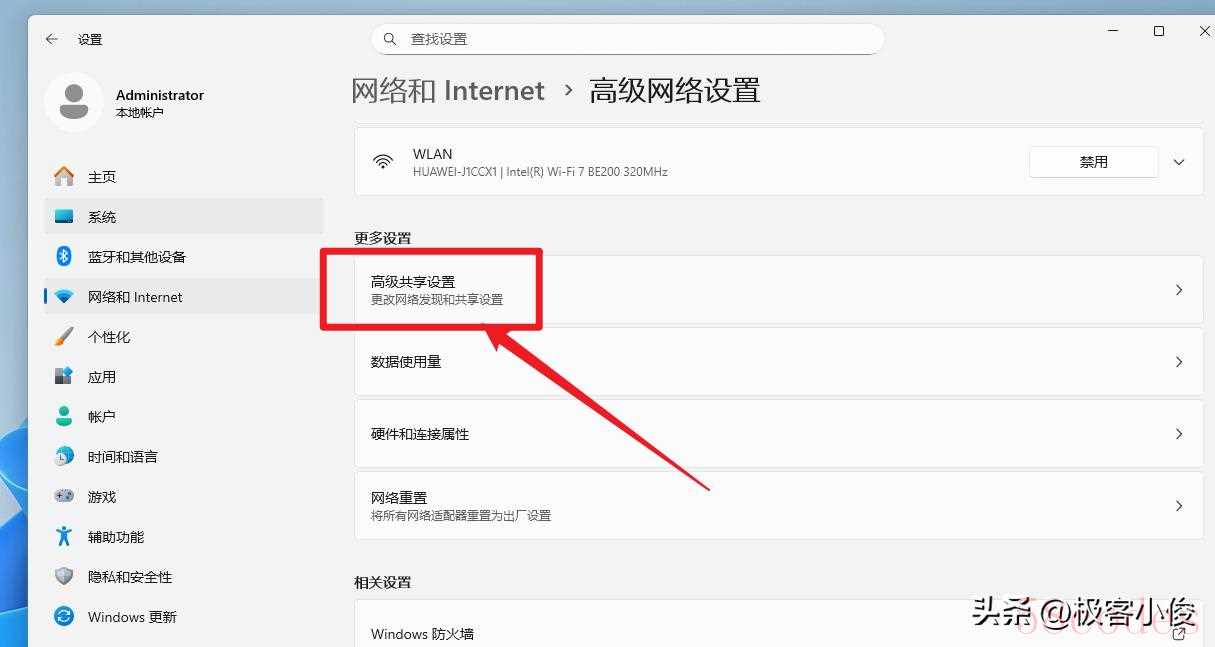The height and width of the screenshot is (647, 1215).
Task: Click 高级共享设置 title text
Action: coord(413,282)
